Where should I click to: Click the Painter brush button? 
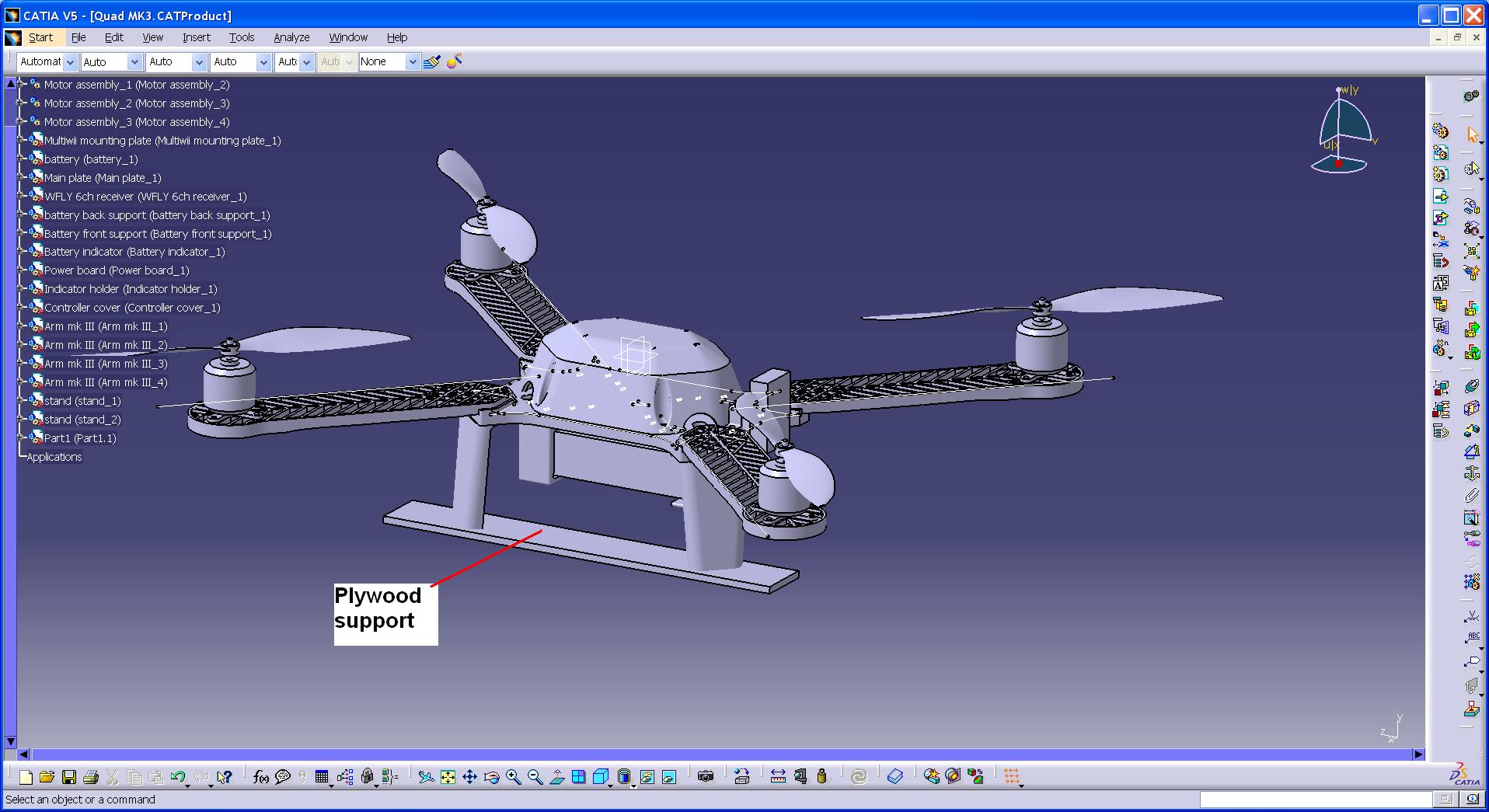432,61
